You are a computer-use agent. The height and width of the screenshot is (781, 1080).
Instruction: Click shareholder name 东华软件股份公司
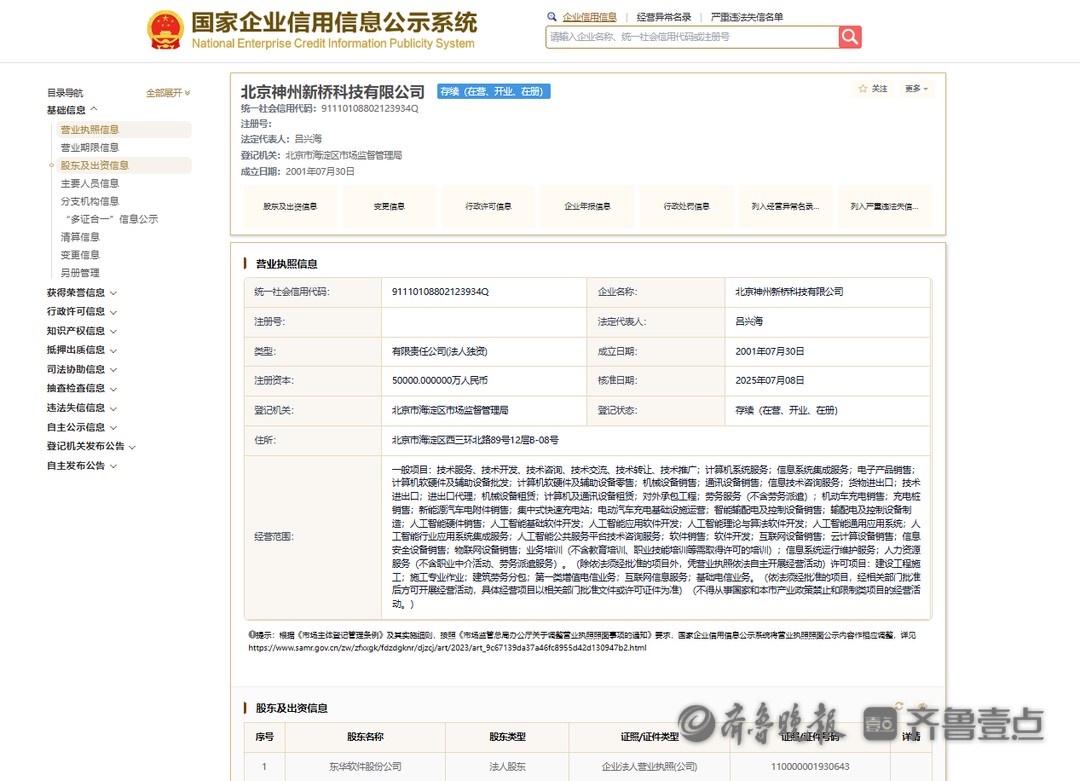click(365, 767)
